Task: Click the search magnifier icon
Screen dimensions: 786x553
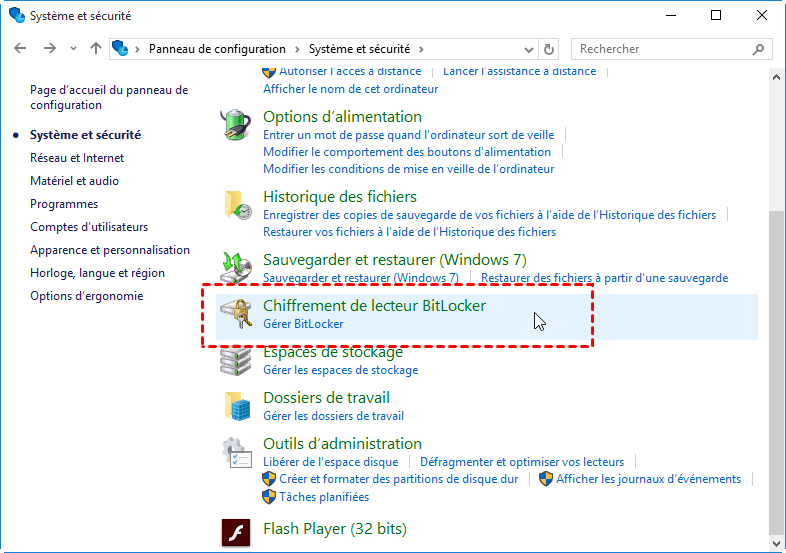Action: coord(758,49)
